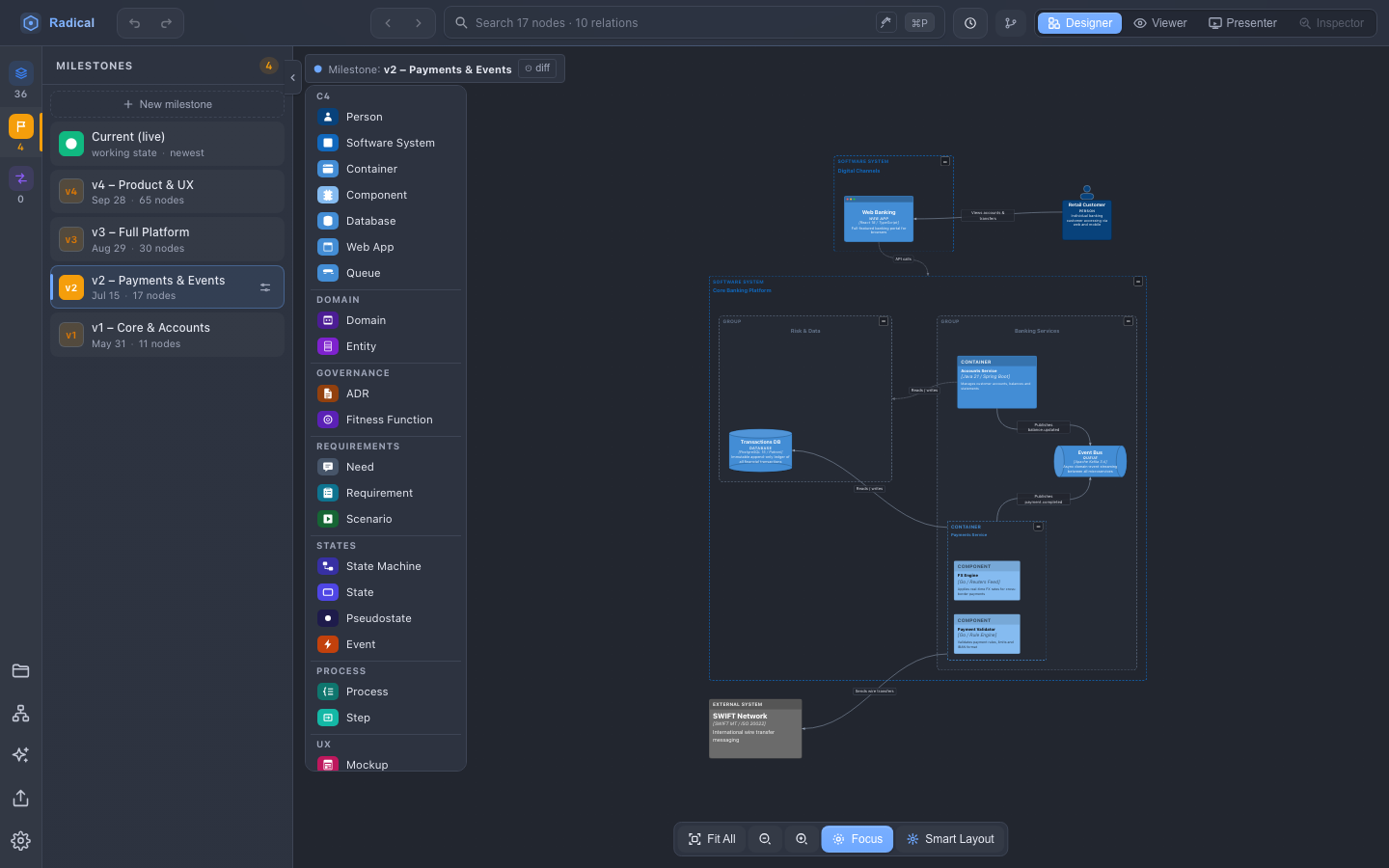Click the undo arrow in top toolbar

tap(135, 23)
